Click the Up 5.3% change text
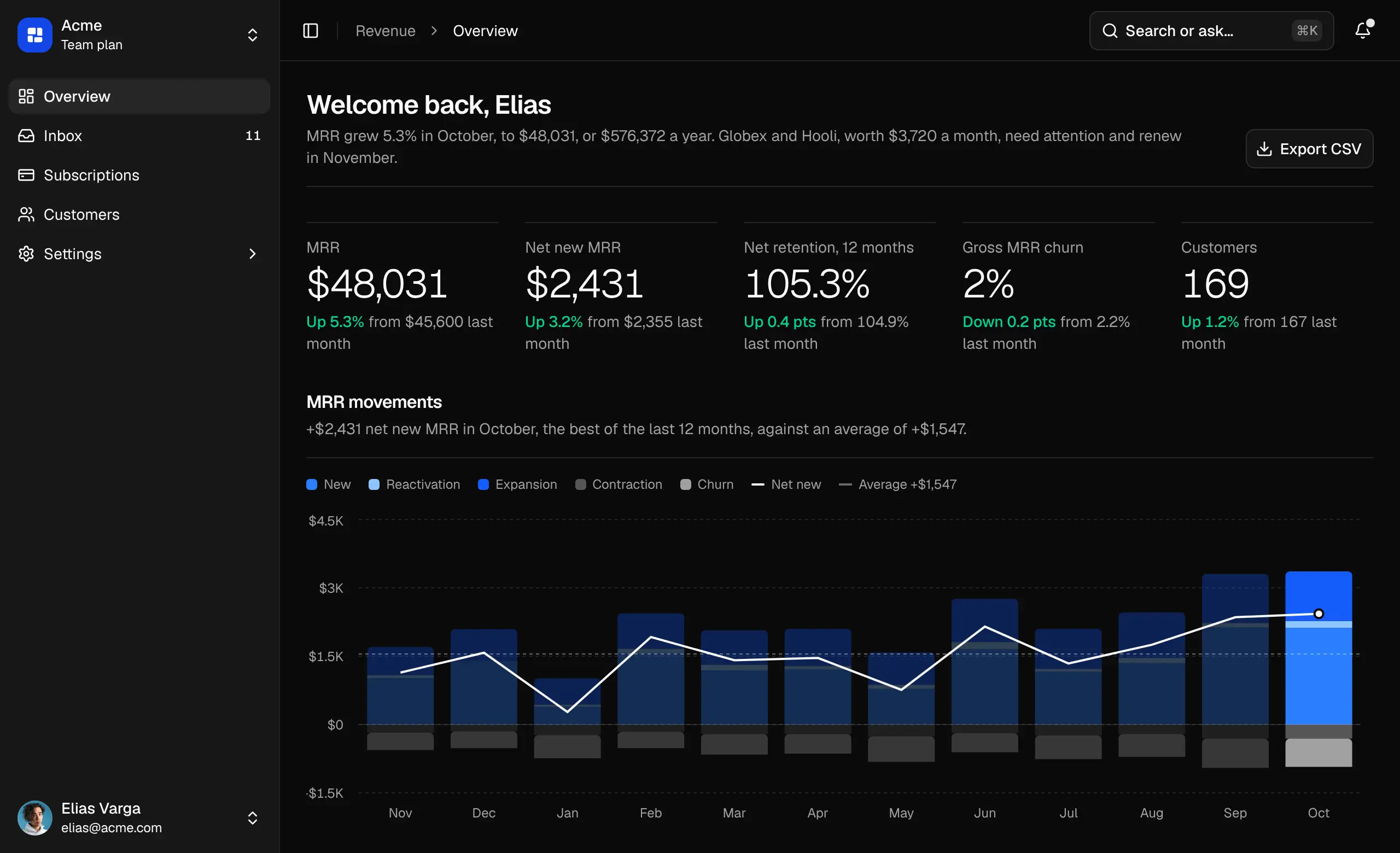 tap(335, 322)
